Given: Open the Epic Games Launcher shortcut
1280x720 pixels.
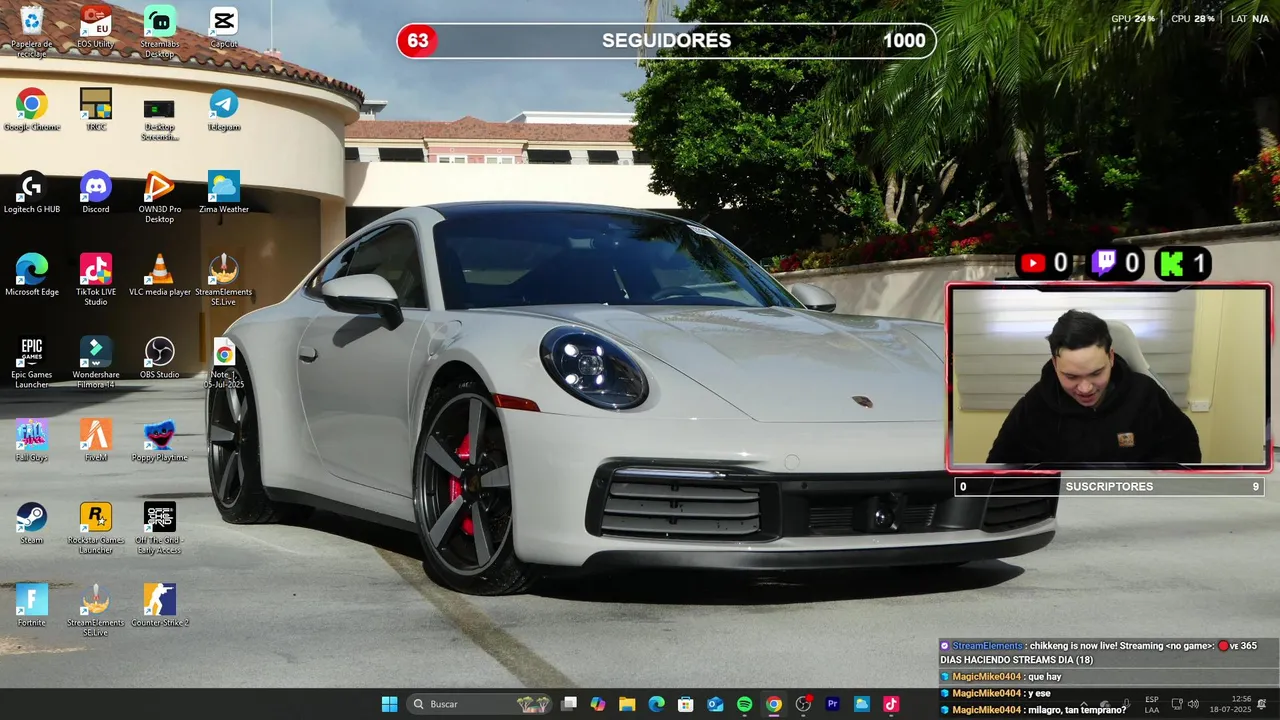Looking at the screenshot, I should point(32,363).
